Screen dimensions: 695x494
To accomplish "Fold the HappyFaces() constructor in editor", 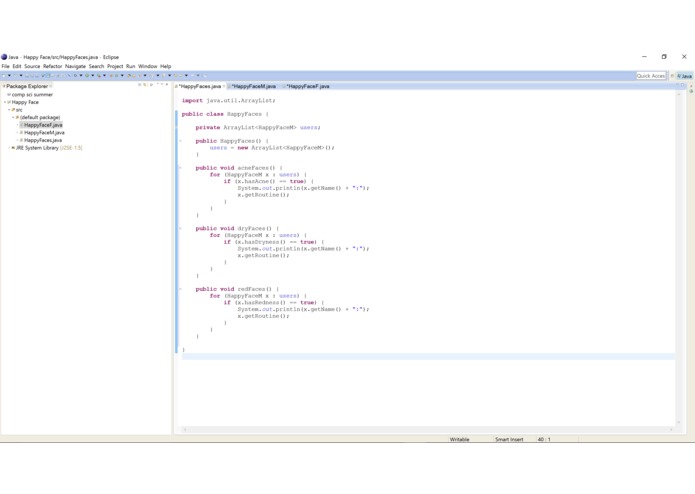I will point(180,141).
